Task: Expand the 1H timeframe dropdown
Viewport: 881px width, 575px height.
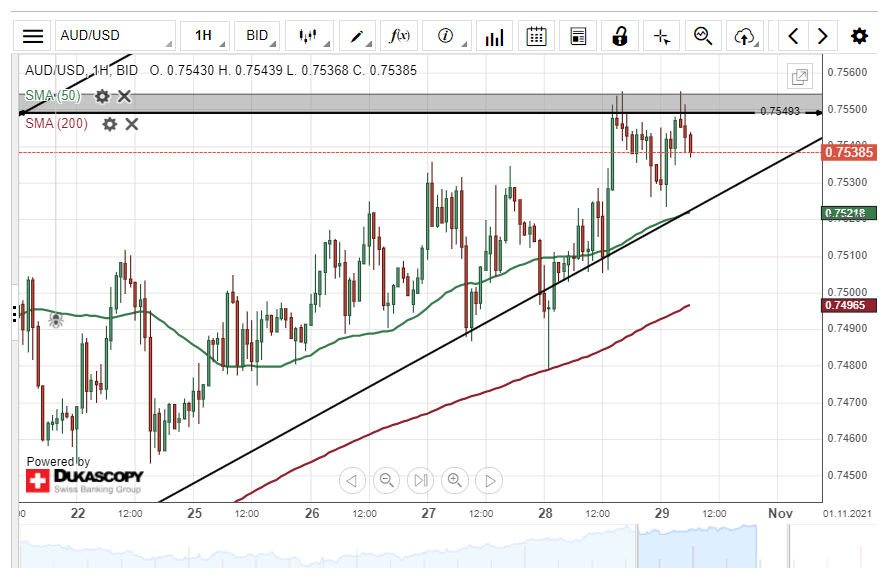Action: click(x=204, y=36)
